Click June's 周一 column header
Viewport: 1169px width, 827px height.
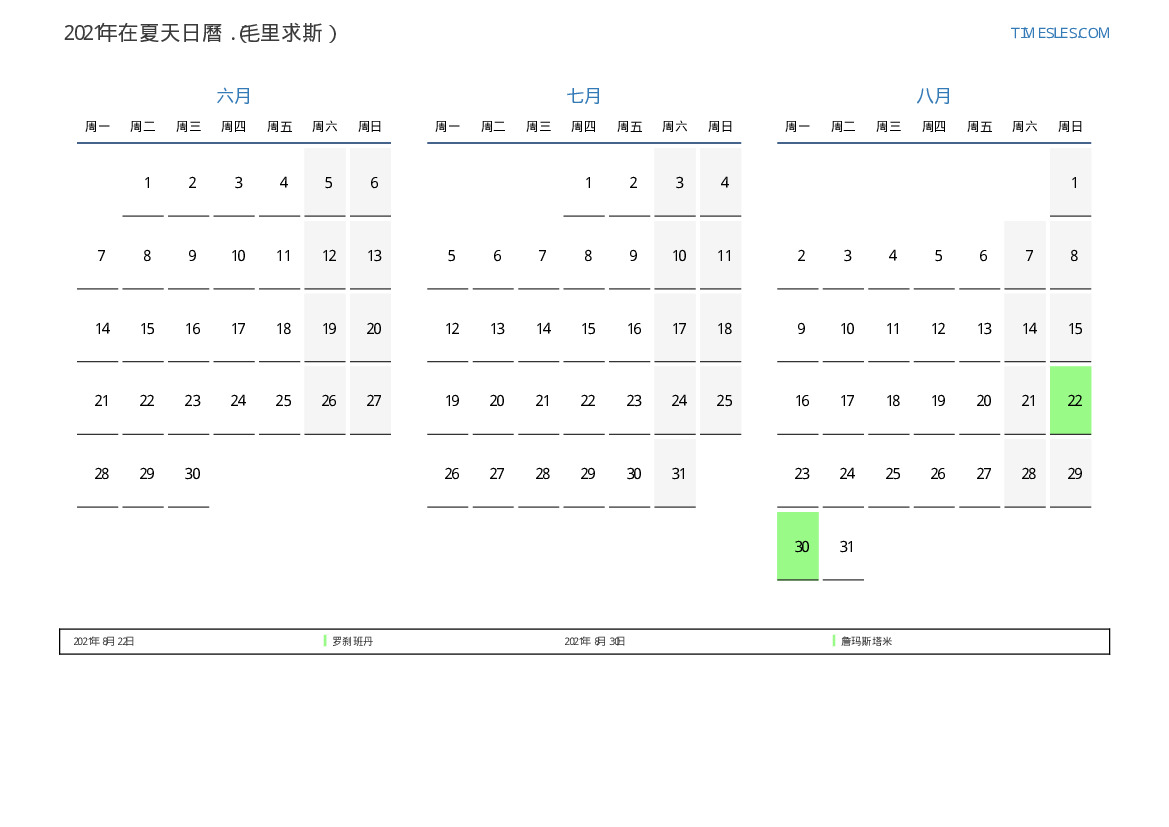point(97,127)
